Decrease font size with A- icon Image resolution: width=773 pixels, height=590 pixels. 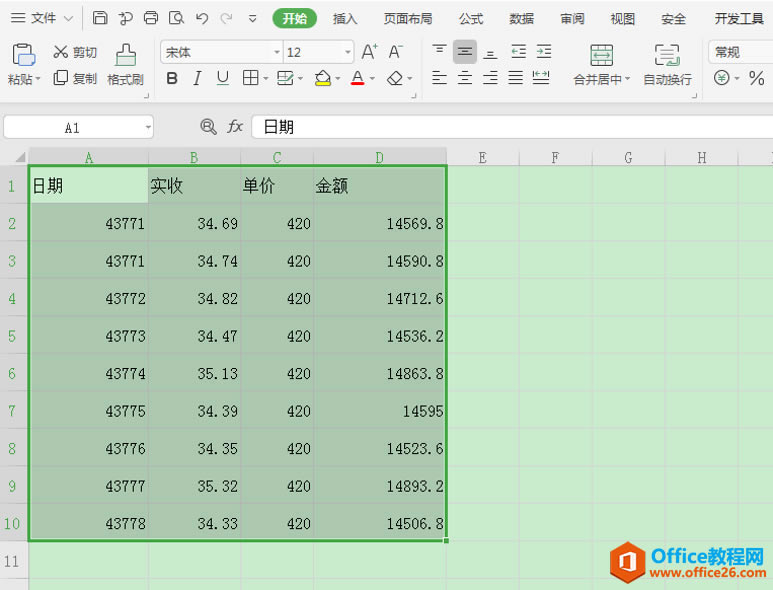395,52
